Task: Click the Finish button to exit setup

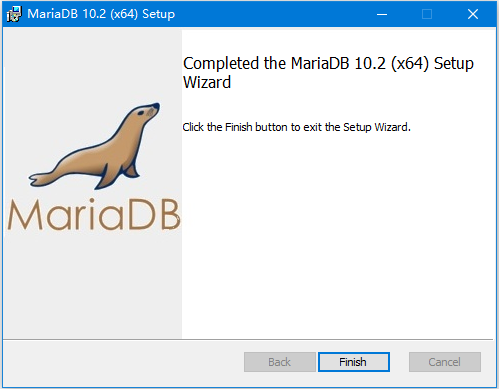Action: 354,362
